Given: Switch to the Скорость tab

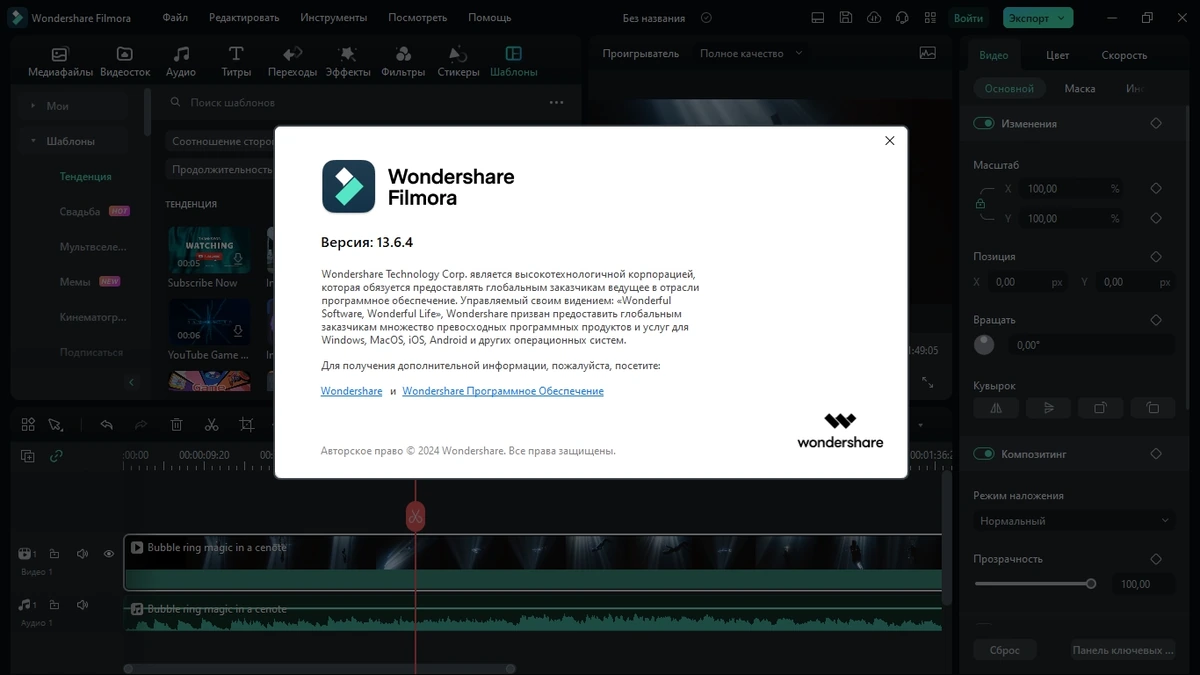Looking at the screenshot, I should (1124, 56).
